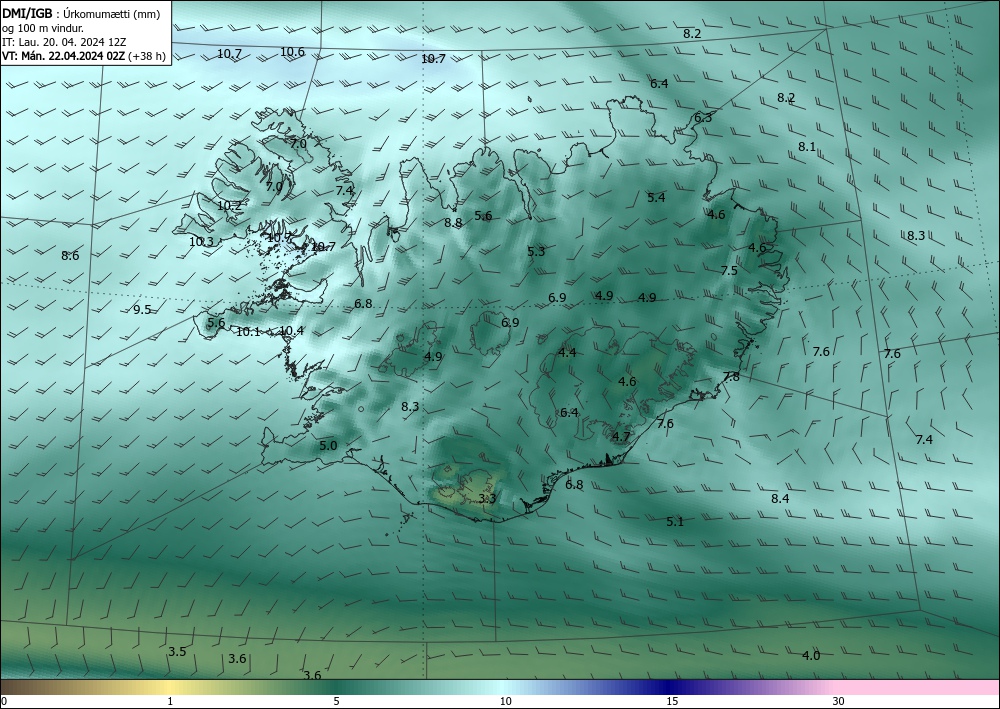The height and width of the screenshot is (709, 1000).
Task: Click the 4.4 value on the map
Action: click(567, 353)
